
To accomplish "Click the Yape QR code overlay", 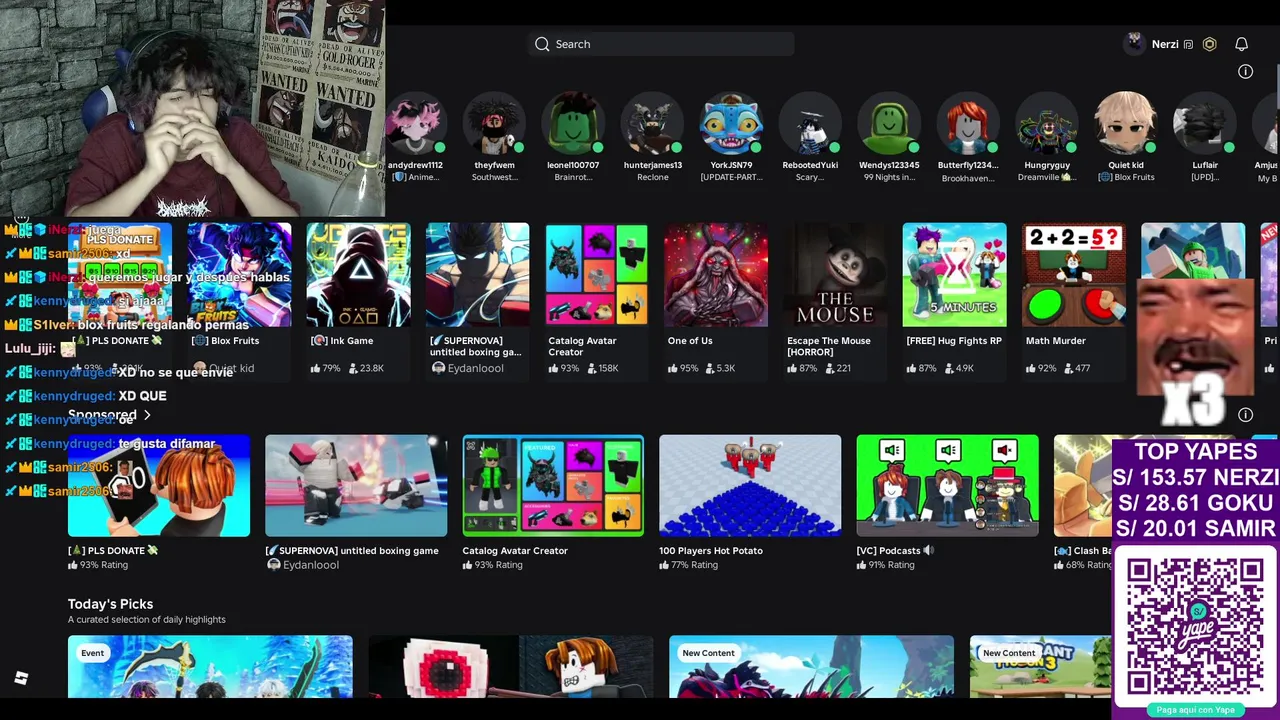I will [1195, 627].
